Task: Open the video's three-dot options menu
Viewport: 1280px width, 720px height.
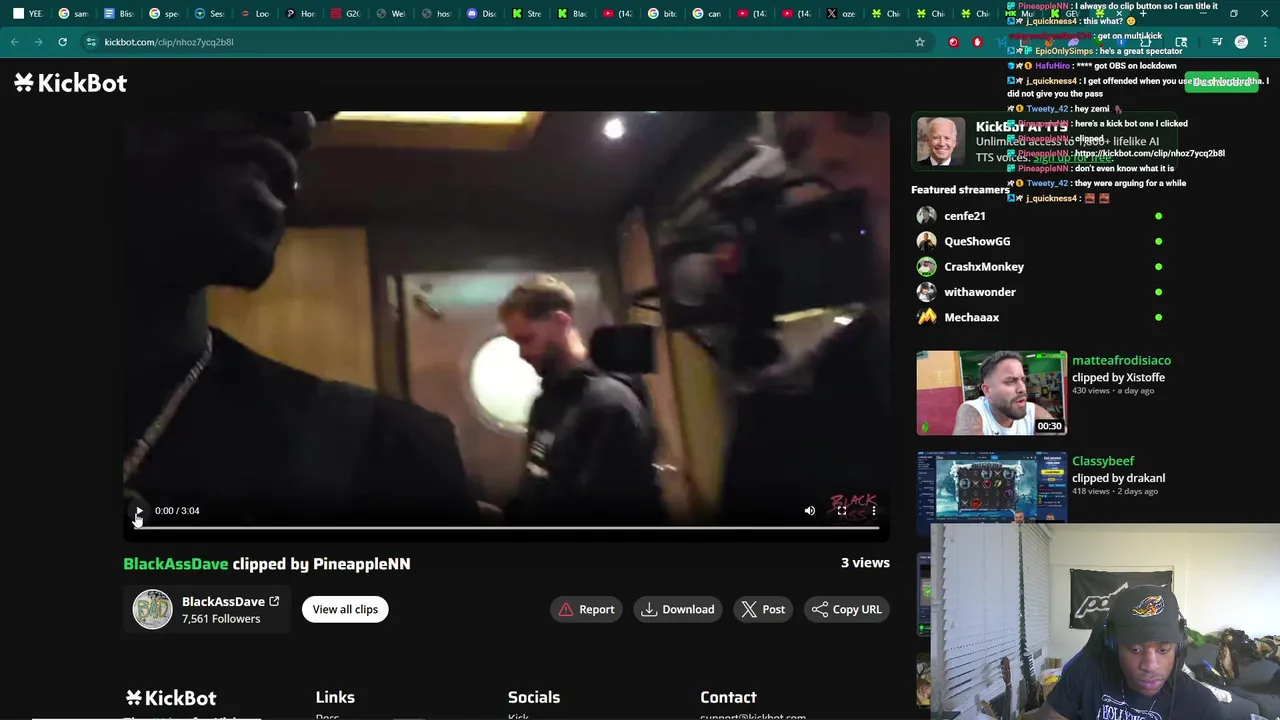Action: pyautogui.click(x=873, y=511)
